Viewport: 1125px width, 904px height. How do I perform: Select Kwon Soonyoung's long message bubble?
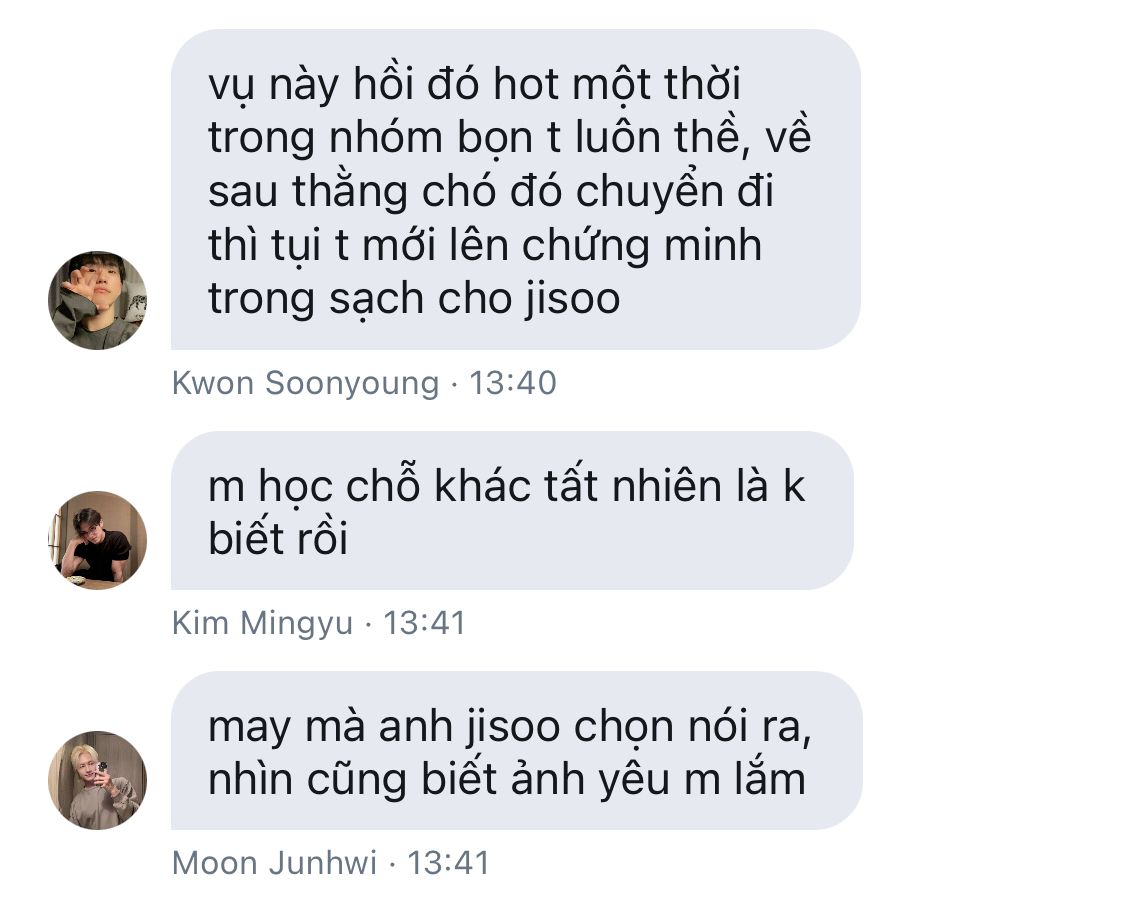tap(516, 189)
